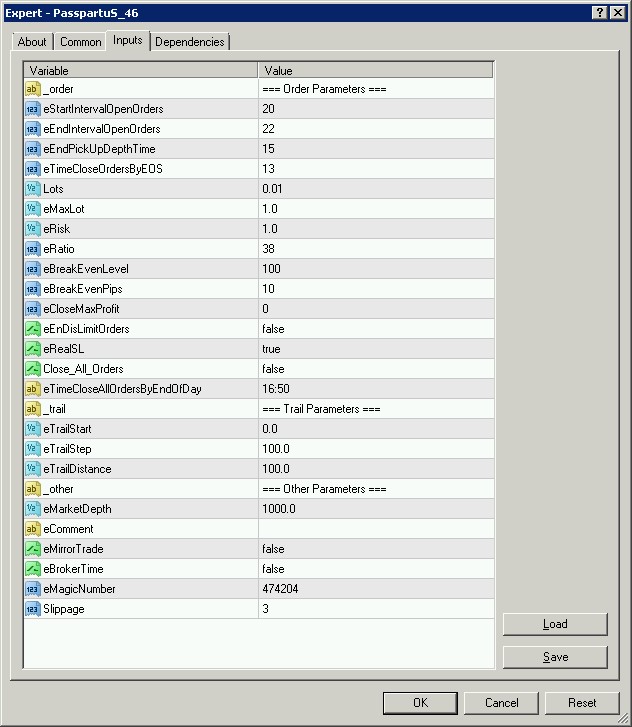Select the eComment variable name
Viewport: 632px width, 727px height.
pyautogui.click(x=68, y=529)
